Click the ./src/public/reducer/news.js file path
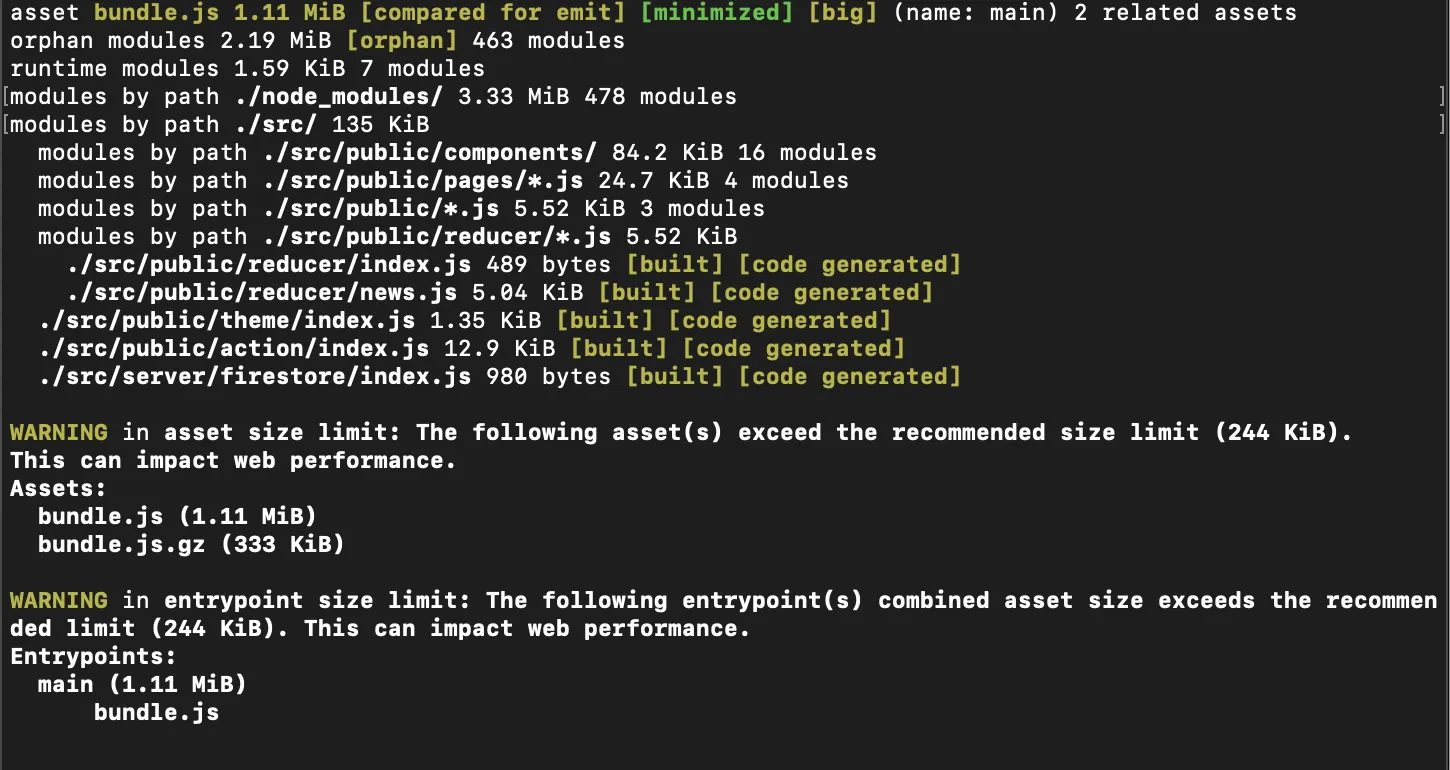 263,293
